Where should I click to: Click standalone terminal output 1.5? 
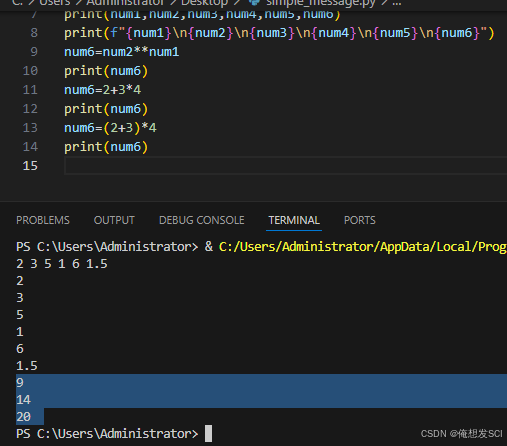[27, 366]
